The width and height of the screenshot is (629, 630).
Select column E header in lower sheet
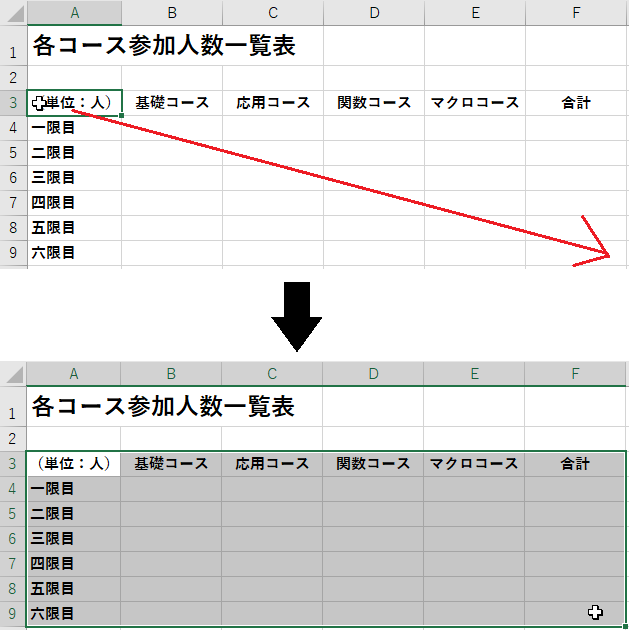tap(474, 374)
